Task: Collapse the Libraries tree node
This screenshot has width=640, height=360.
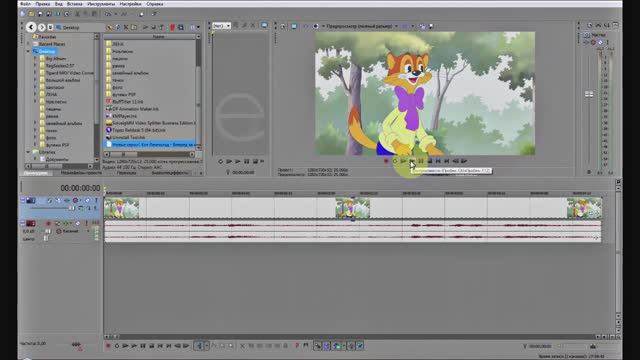Action: coord(28,152)
